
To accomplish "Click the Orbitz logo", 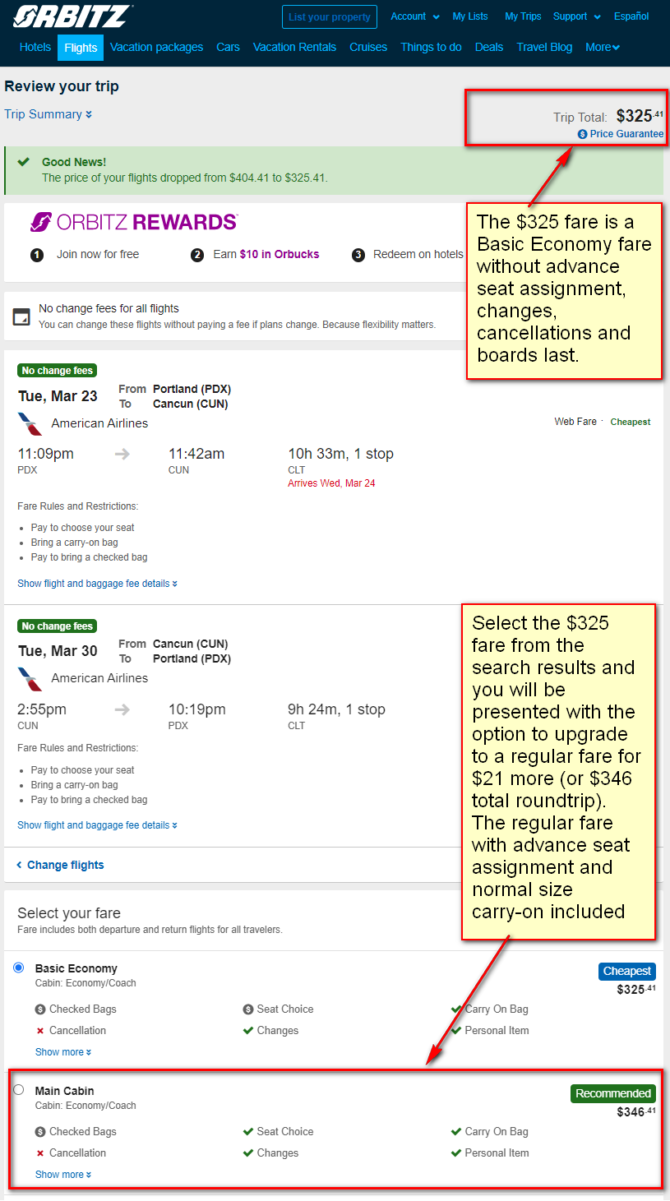I will pos(72,17).
